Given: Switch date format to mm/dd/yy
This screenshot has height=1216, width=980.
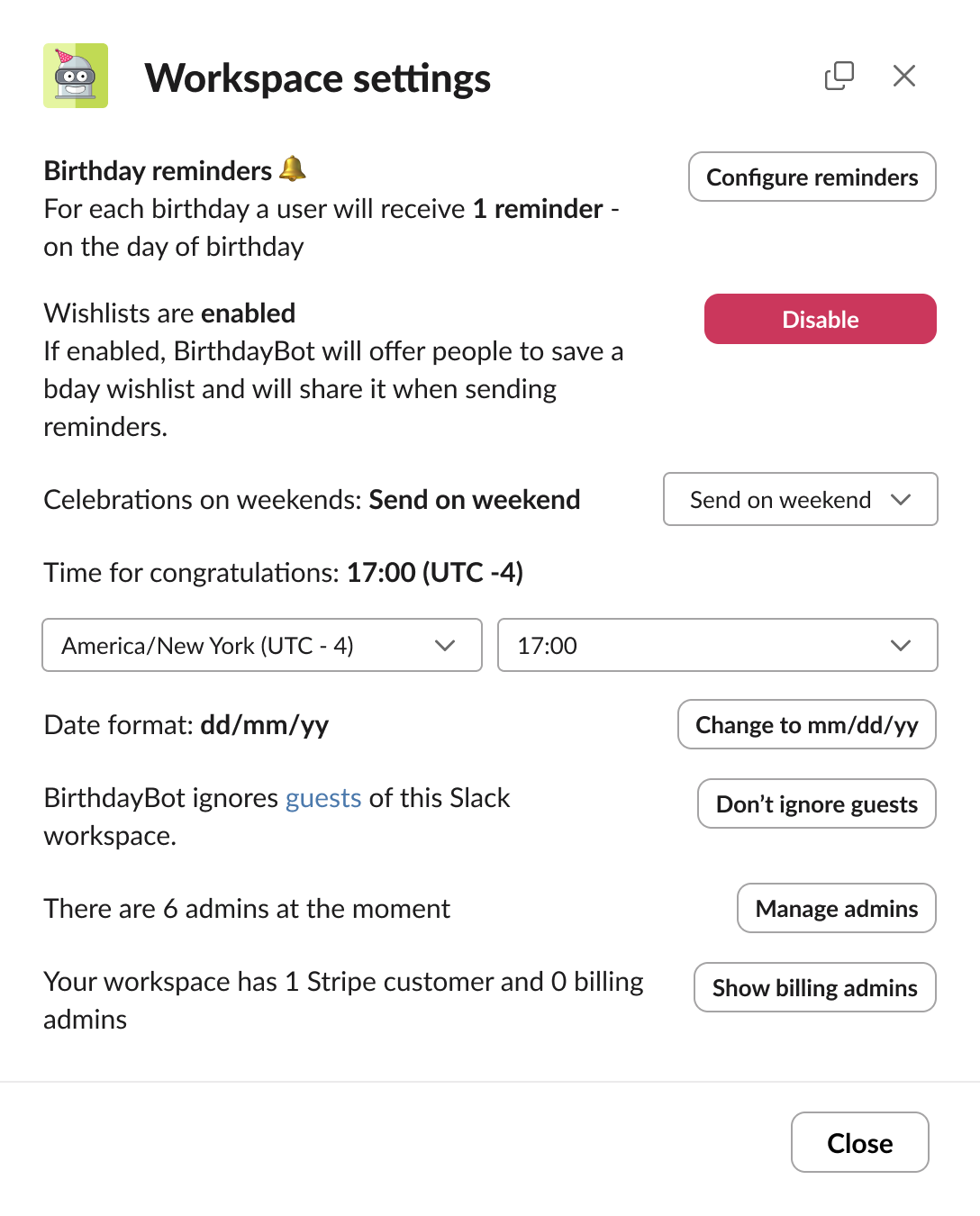Looking at the screenshot, I should [x=806, y=724].
